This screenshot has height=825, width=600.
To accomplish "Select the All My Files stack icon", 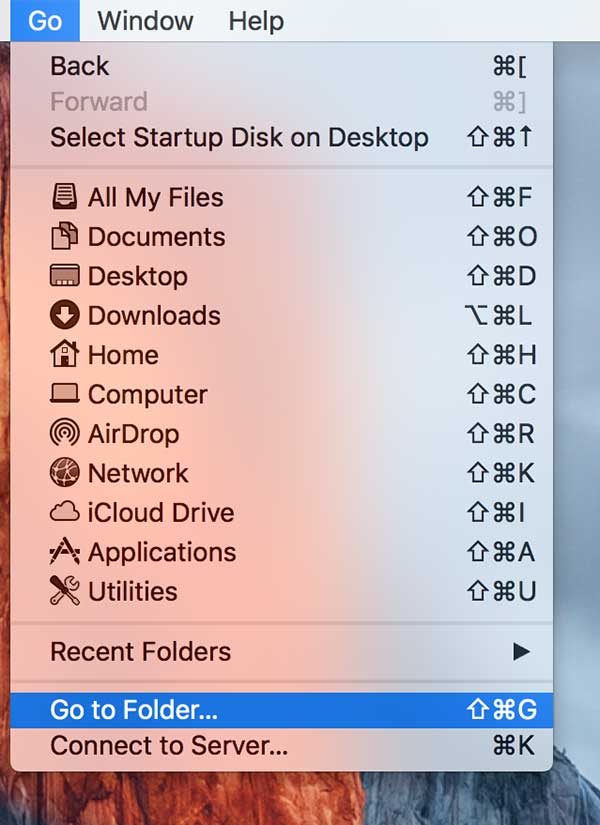I will [x=63, y=197].
